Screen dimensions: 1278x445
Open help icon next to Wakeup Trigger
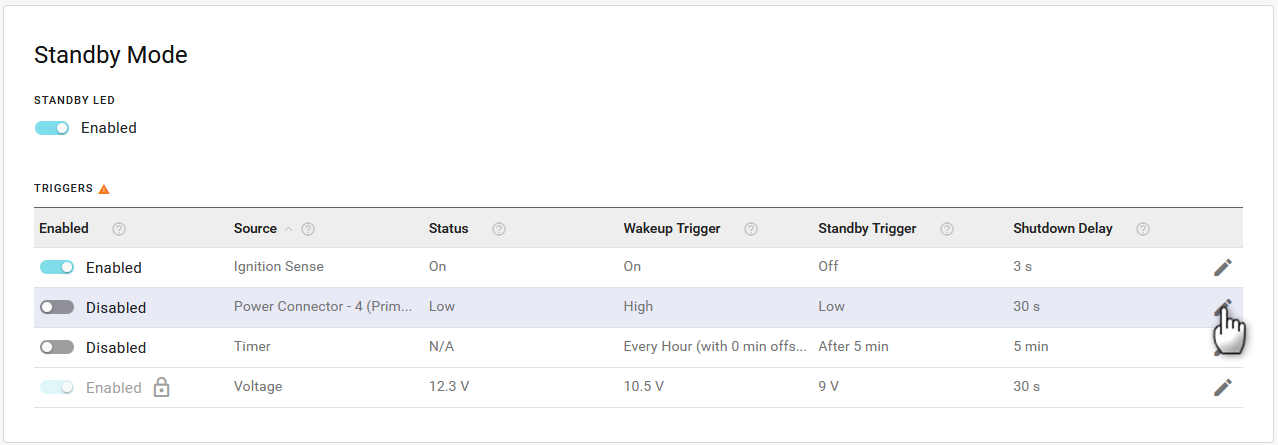[751, 229]
